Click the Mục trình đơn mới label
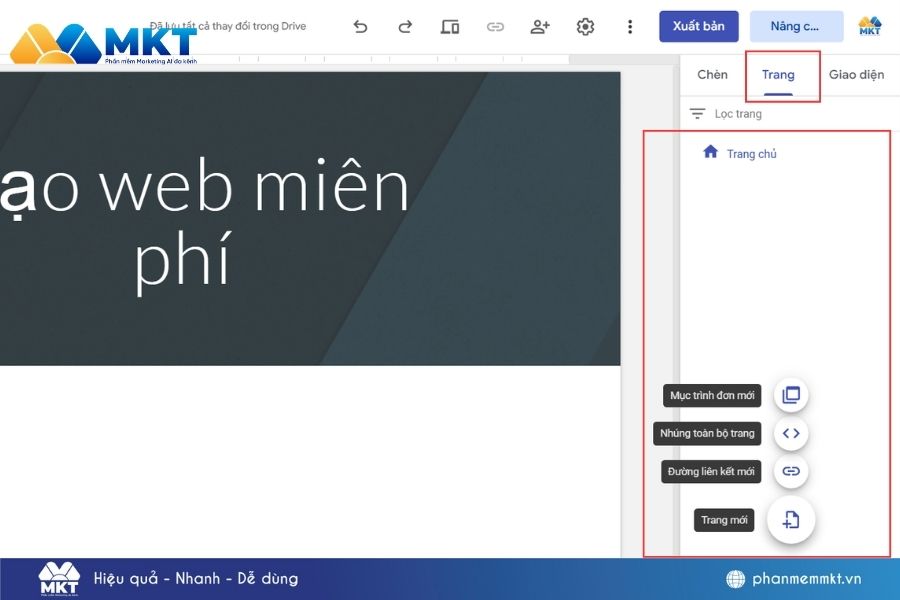The width and height of the screenshot is (900, 600). pyautogui.click(x=712, y=396)
